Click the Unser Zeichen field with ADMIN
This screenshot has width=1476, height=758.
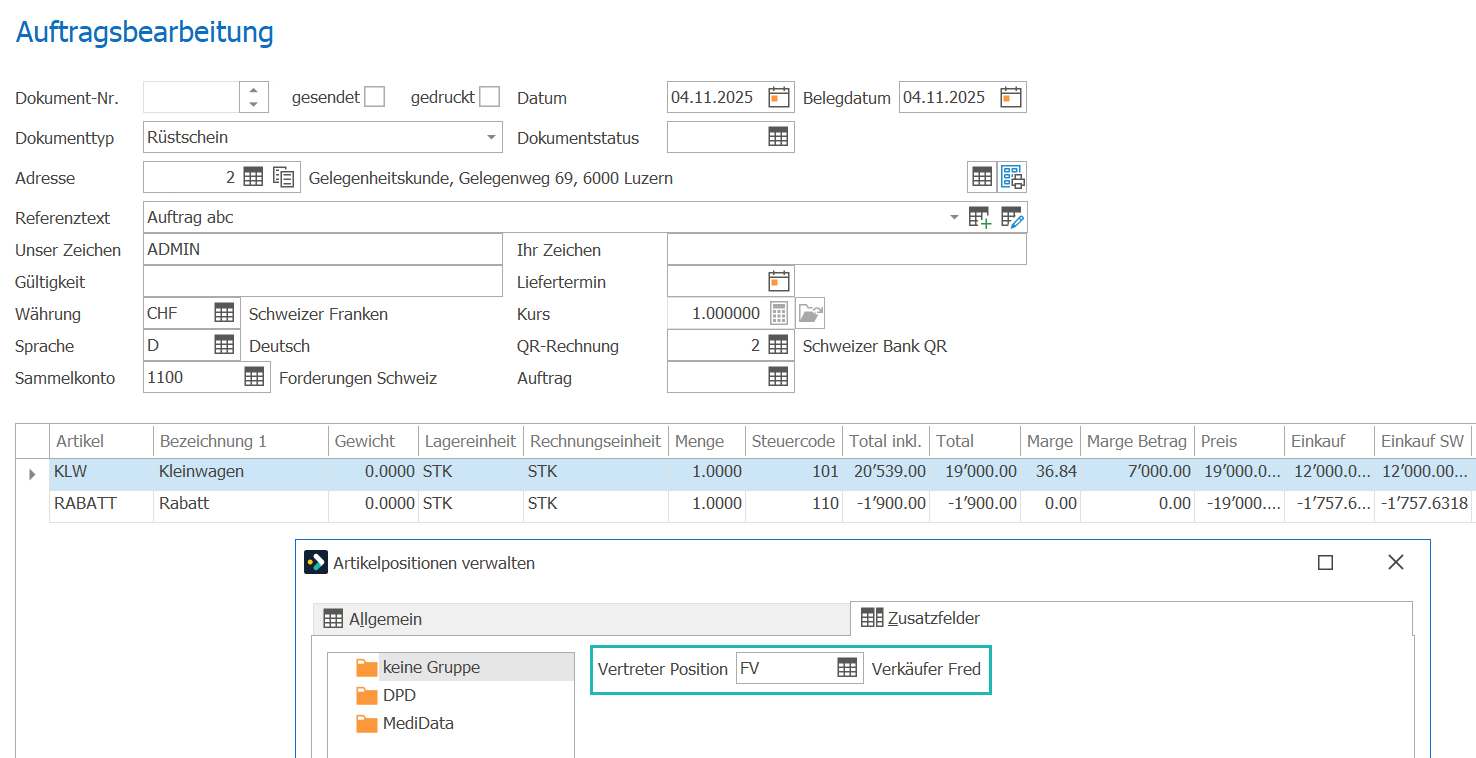(323, 249)
